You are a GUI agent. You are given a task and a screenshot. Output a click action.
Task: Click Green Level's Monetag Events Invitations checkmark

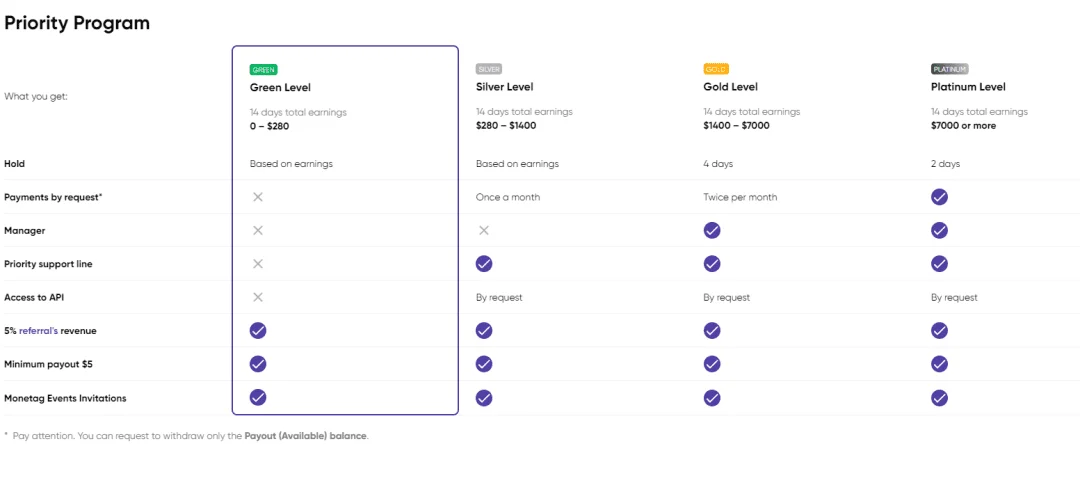click(x=258, y=398)
